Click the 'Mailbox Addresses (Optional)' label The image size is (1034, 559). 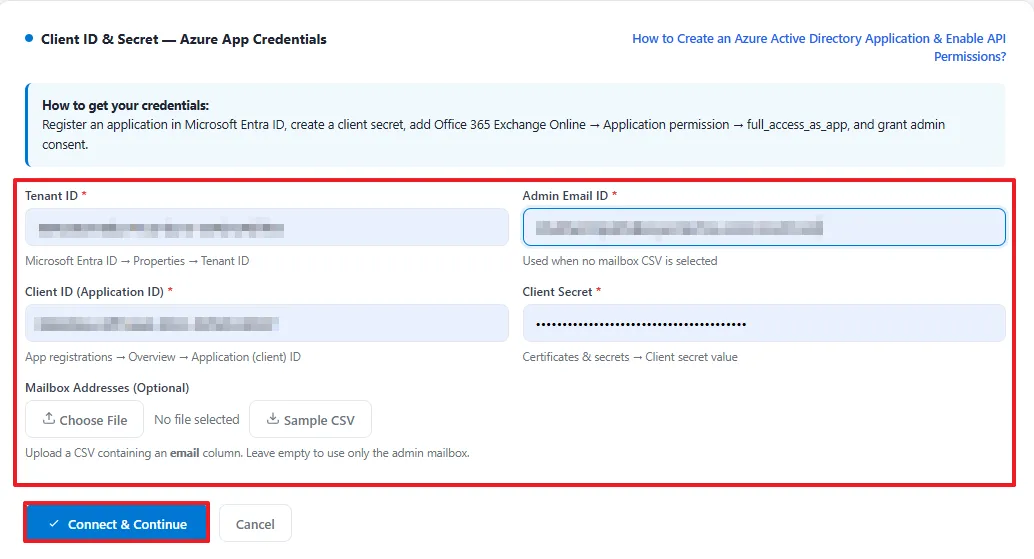[107, 388]
